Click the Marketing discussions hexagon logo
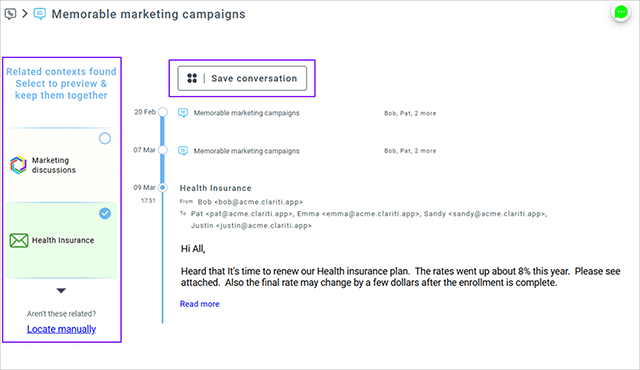The height and width of the screenshot is (370, 640). 18,165
